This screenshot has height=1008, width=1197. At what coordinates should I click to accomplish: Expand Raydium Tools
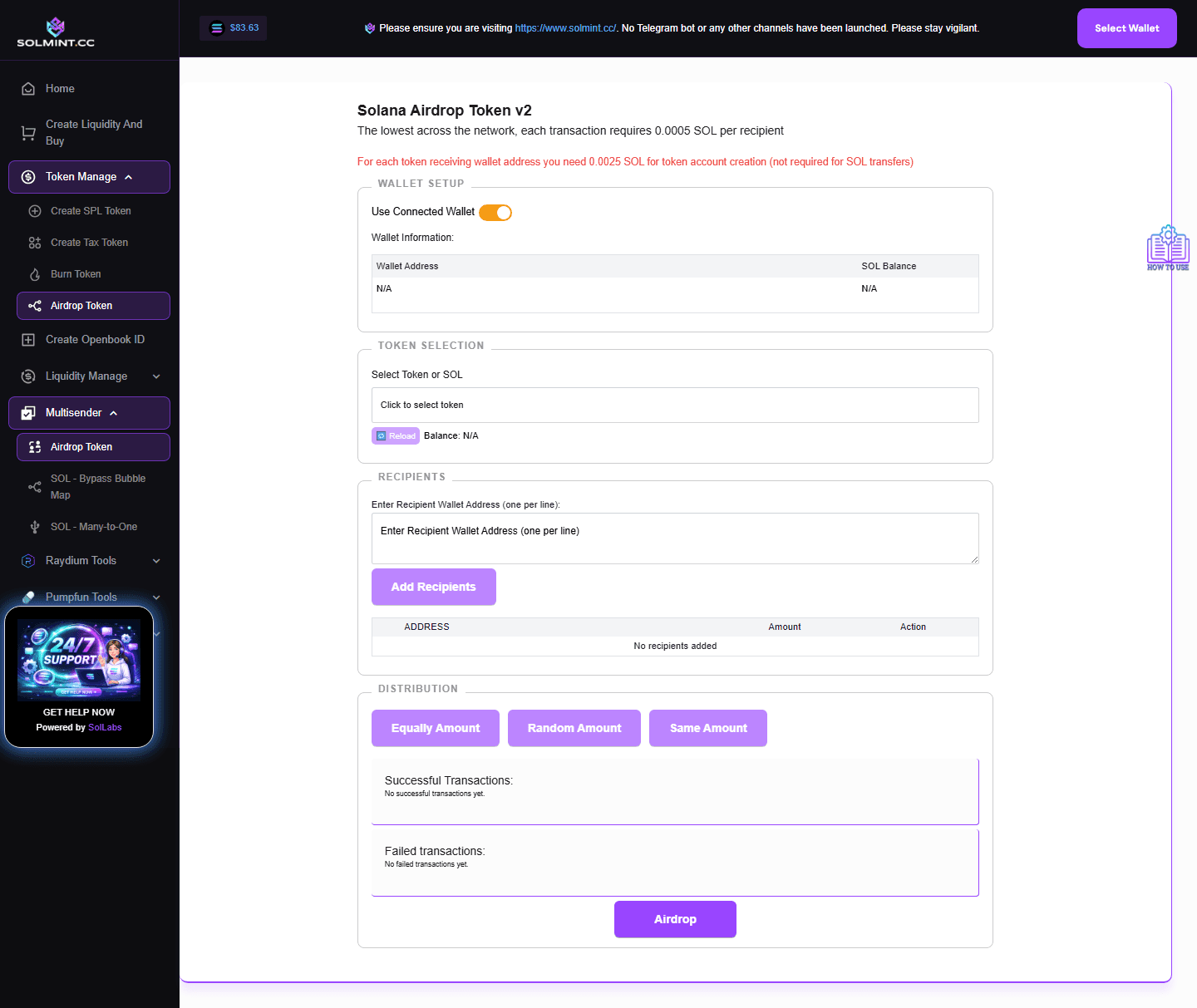(x=89, y=560)
